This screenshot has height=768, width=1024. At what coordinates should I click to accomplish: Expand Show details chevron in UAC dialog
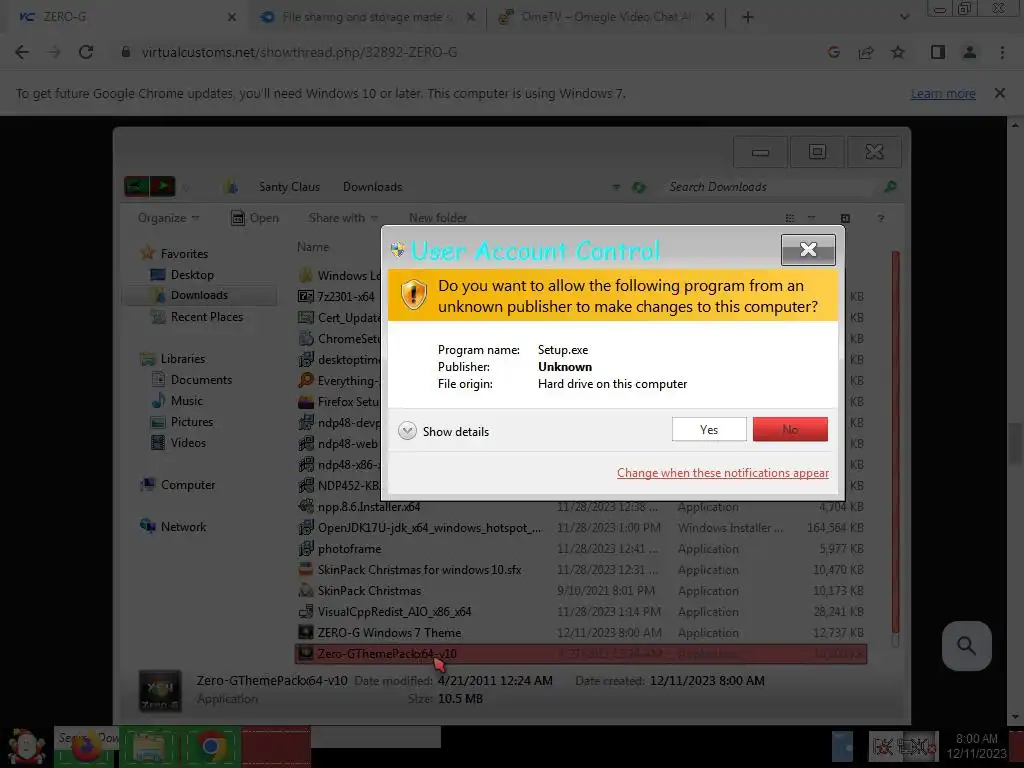coord(408,431)
